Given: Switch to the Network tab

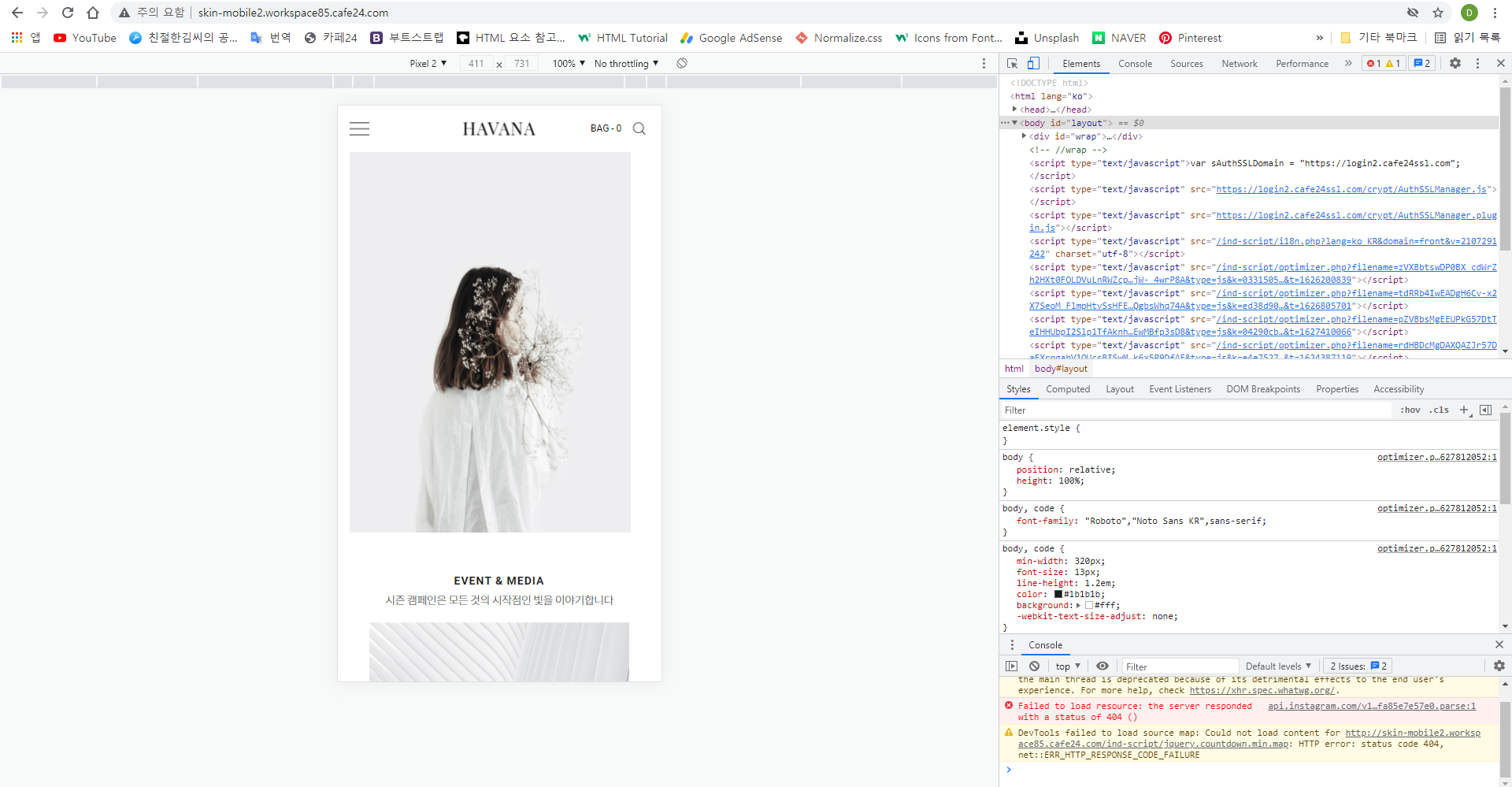Looking at the screenshot, I should [x=1240, y=64].
